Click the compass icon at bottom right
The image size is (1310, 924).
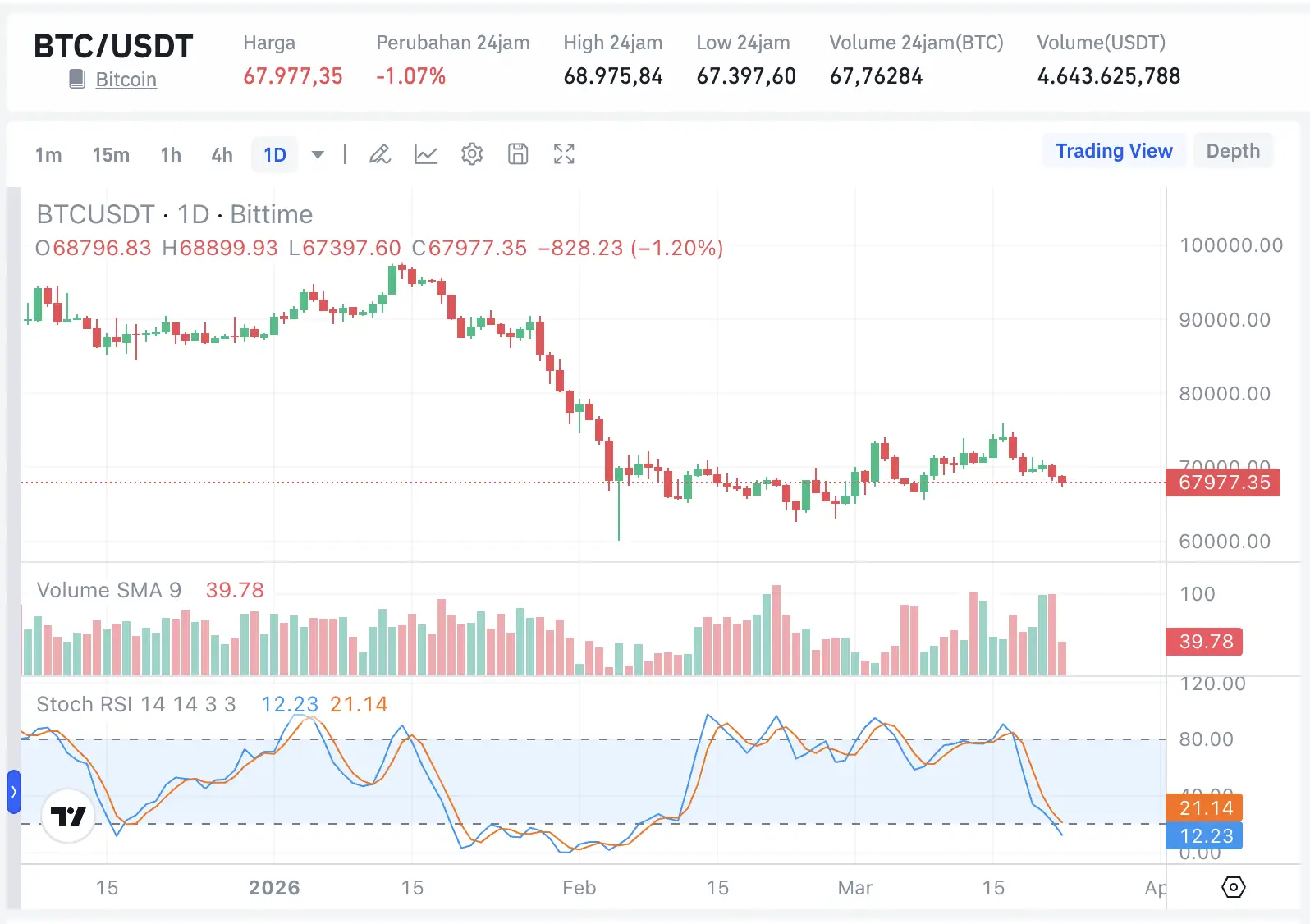(1231, 887)
